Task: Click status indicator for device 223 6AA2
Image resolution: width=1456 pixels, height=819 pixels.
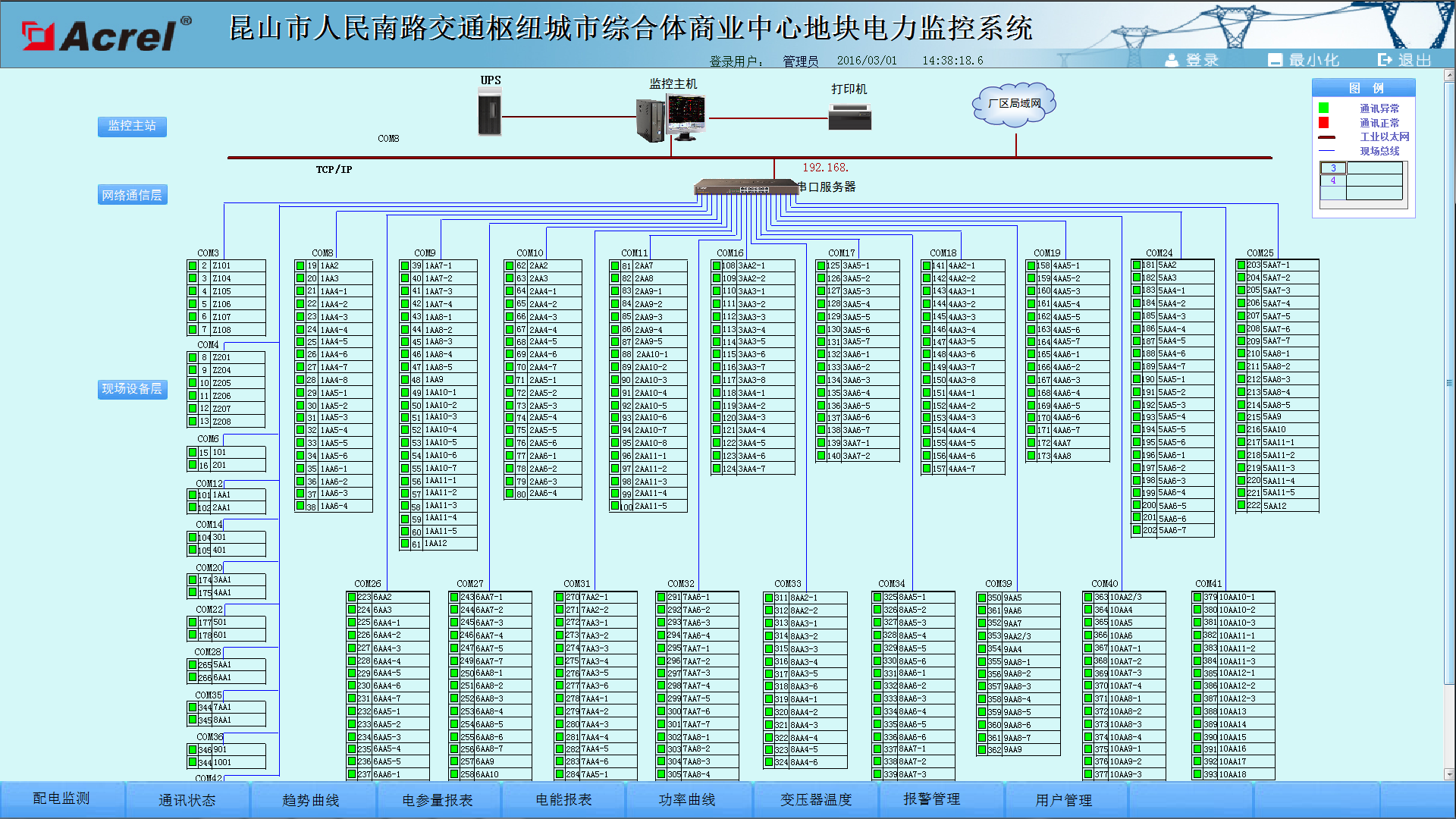Action: (352, 598)
